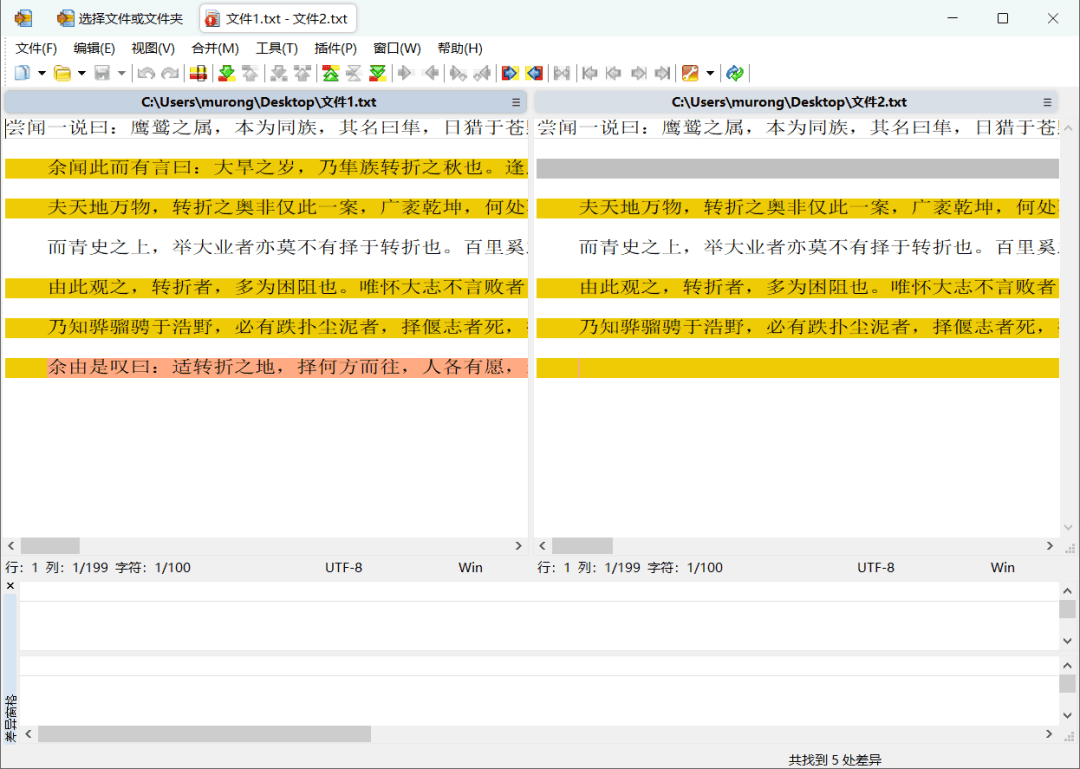Image resolution: width=1080 pixels, height=769 pixels.
Task: Click the Open folder icon
Action: coord(63,72)
